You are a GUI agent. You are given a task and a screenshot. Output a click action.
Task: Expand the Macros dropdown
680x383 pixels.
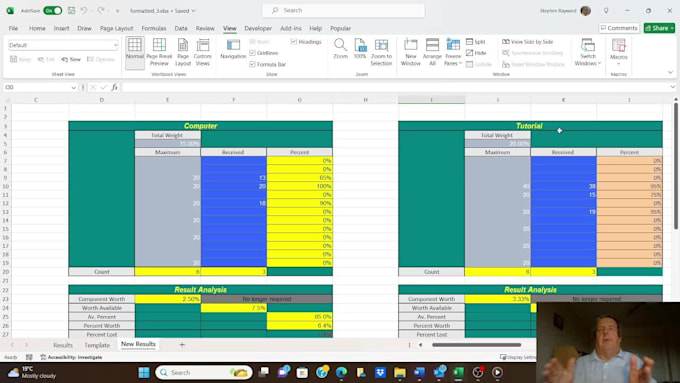pos(618,63)
